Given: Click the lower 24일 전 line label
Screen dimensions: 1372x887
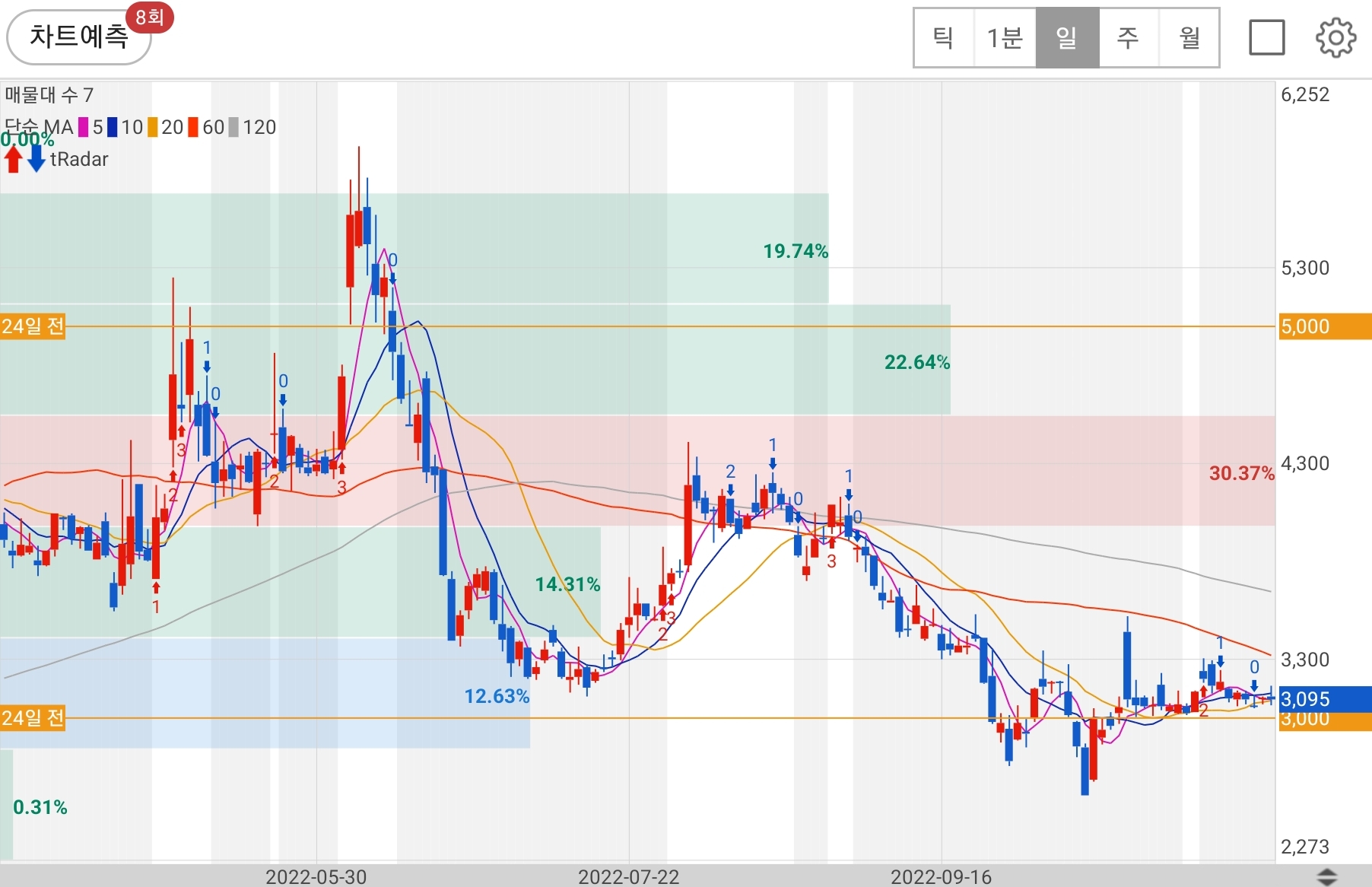Looking at the screenshot, I should tap(33, 717).
